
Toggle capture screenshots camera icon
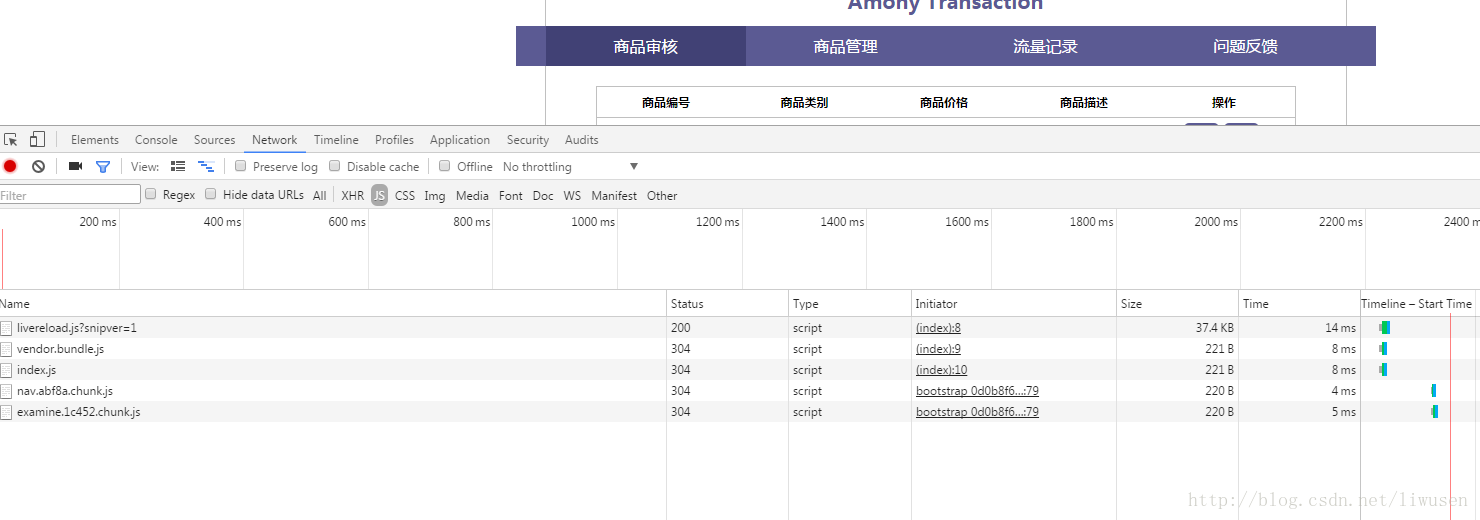pyautogui.click(x=75, y=166)
